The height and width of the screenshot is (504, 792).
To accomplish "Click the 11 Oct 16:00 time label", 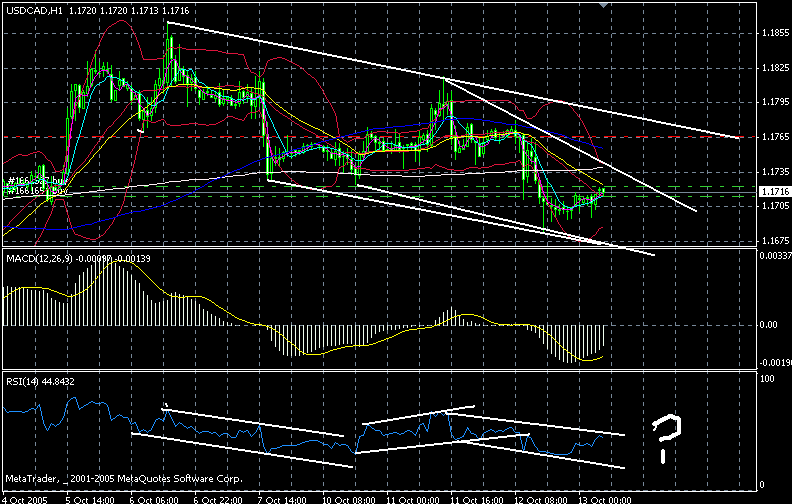I will [x=477, y=500].
